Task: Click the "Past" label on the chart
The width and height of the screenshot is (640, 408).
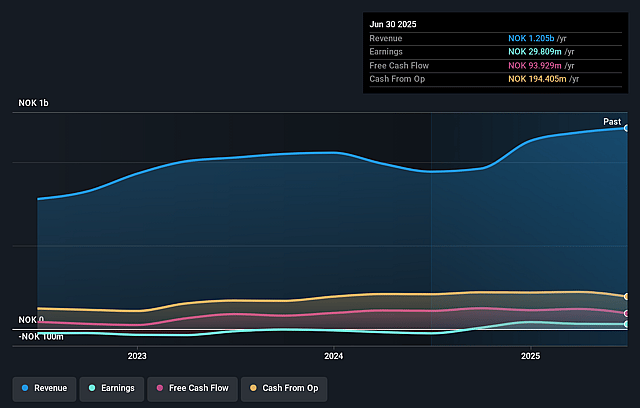Action: (x=612, y=121)
